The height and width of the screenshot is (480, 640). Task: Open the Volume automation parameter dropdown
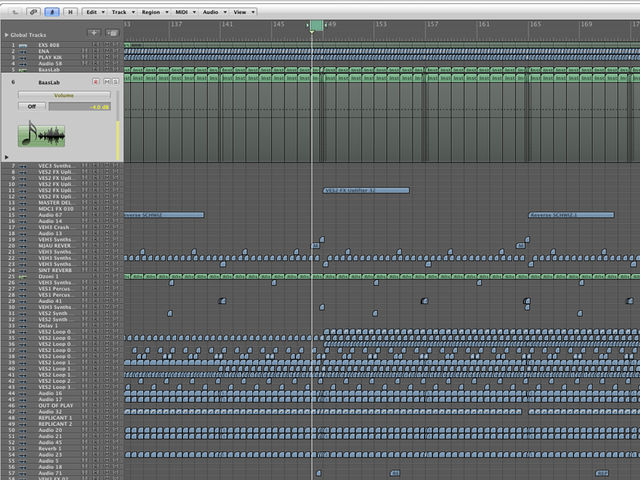tap(64, 96)
